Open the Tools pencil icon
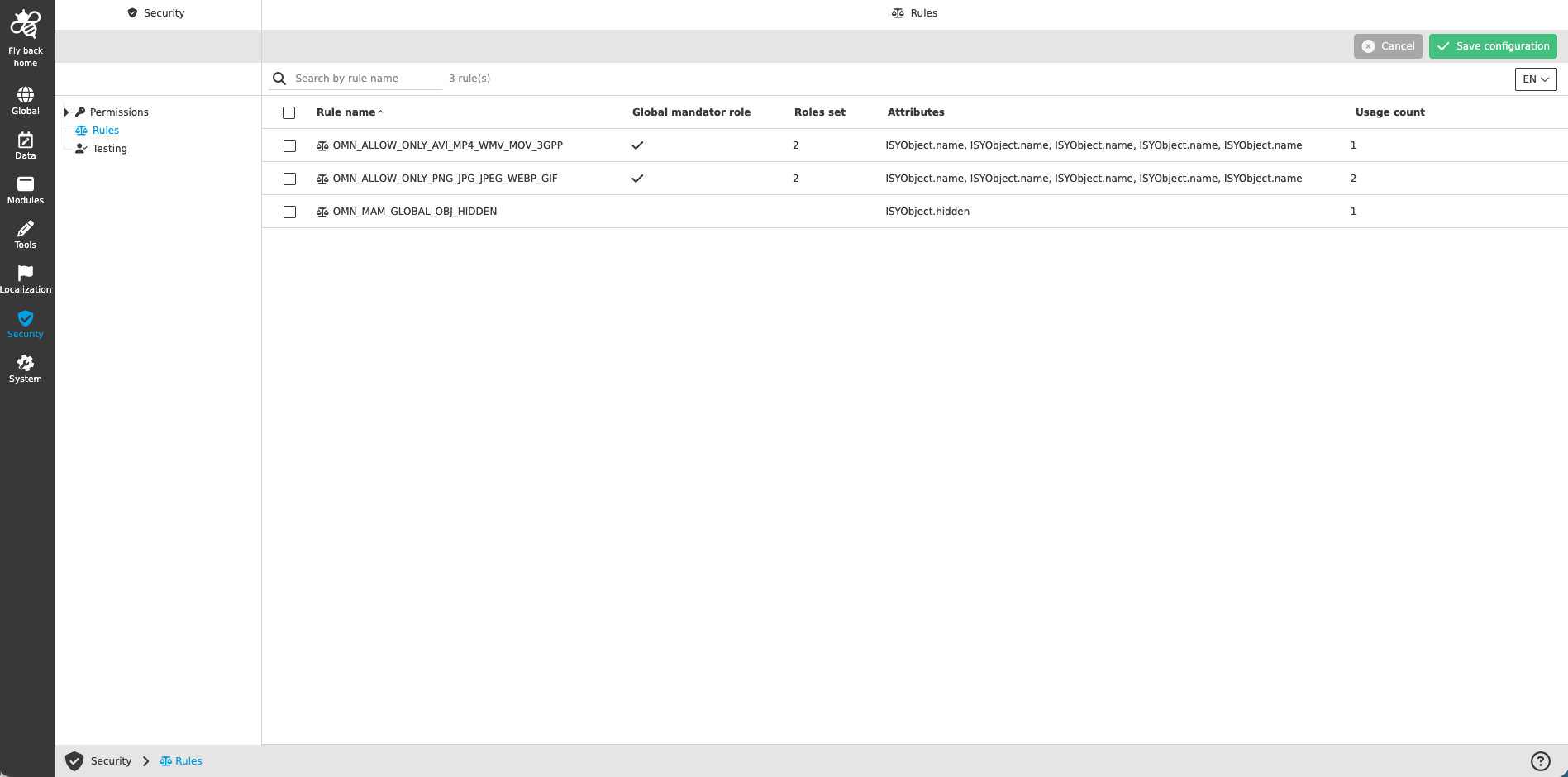Viewport: 1568px width, 777px height. coord(26,229)
